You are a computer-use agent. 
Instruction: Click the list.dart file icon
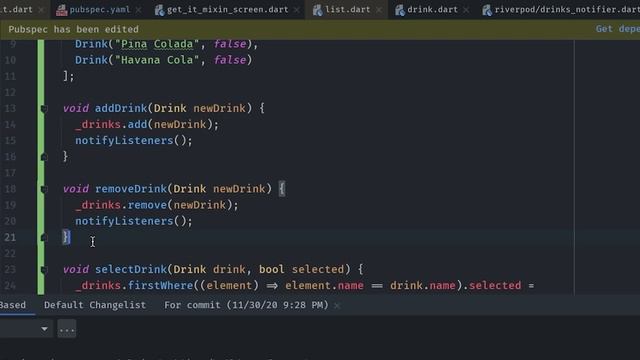pos(318,10)
